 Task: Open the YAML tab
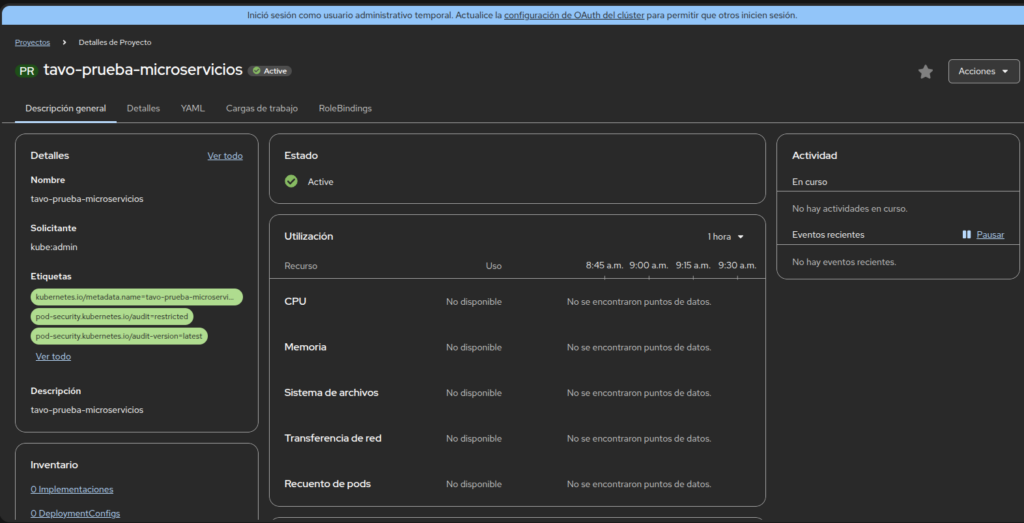coord(193,108)
